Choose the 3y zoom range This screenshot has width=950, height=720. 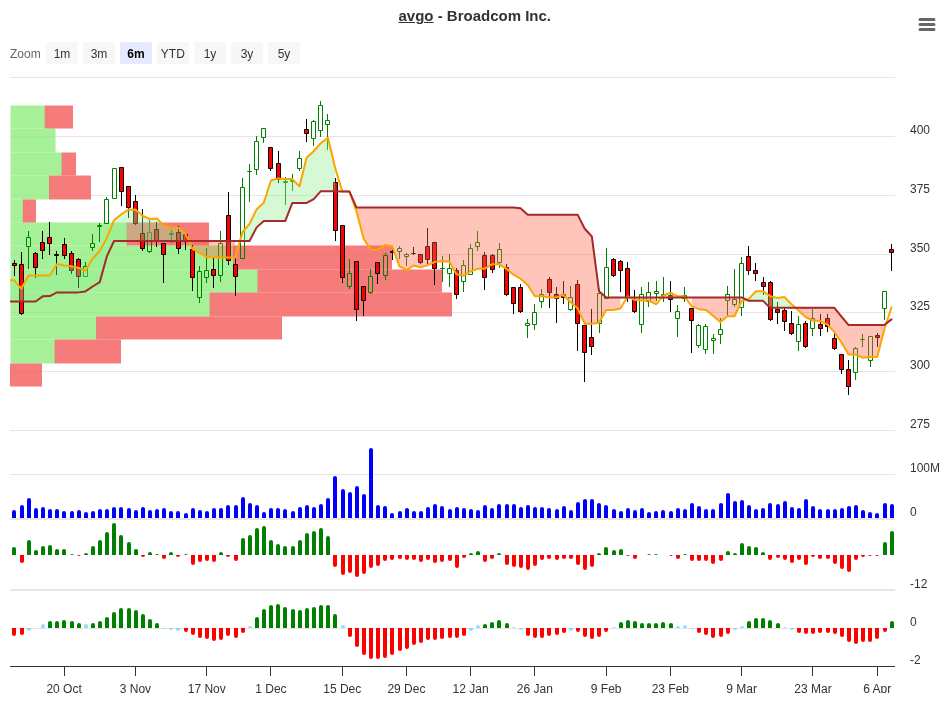[247, 53]
